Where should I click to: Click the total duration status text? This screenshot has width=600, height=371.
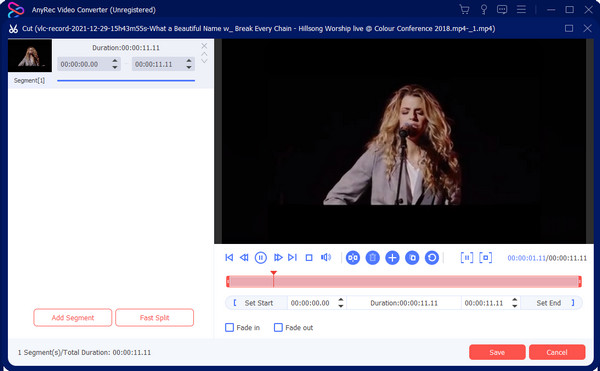[84, 352]
